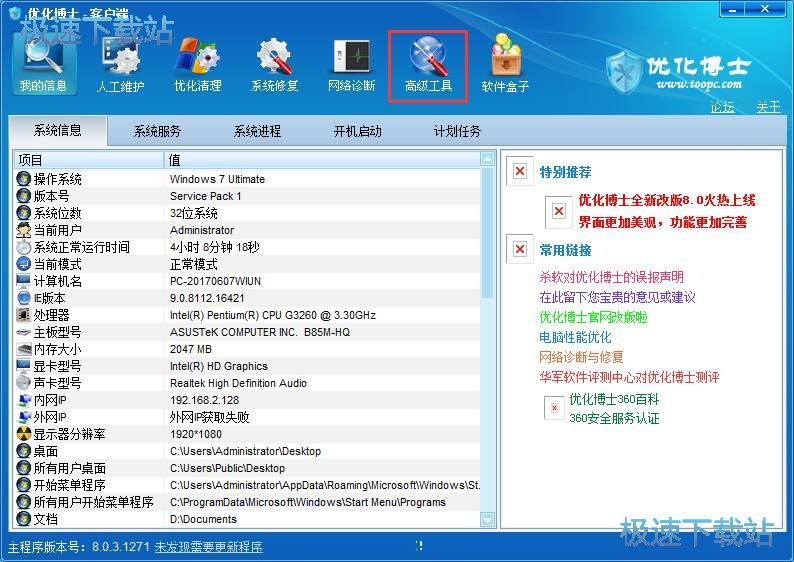Click the 优化博士全新改版8.0火热上线 announcement
Image resolution: width=794 pixels, height=562 pixels.
click(667, 200)
